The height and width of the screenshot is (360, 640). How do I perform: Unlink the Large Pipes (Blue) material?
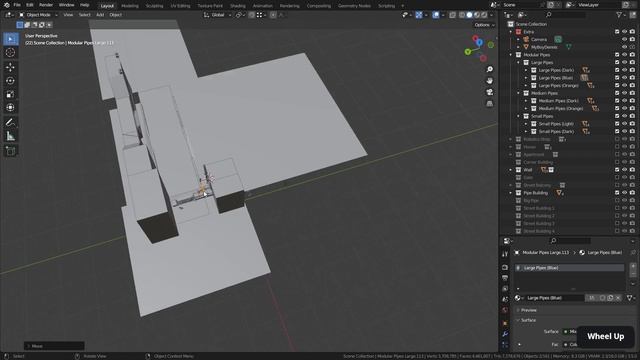pyautogui.click(x=618, y=298)
